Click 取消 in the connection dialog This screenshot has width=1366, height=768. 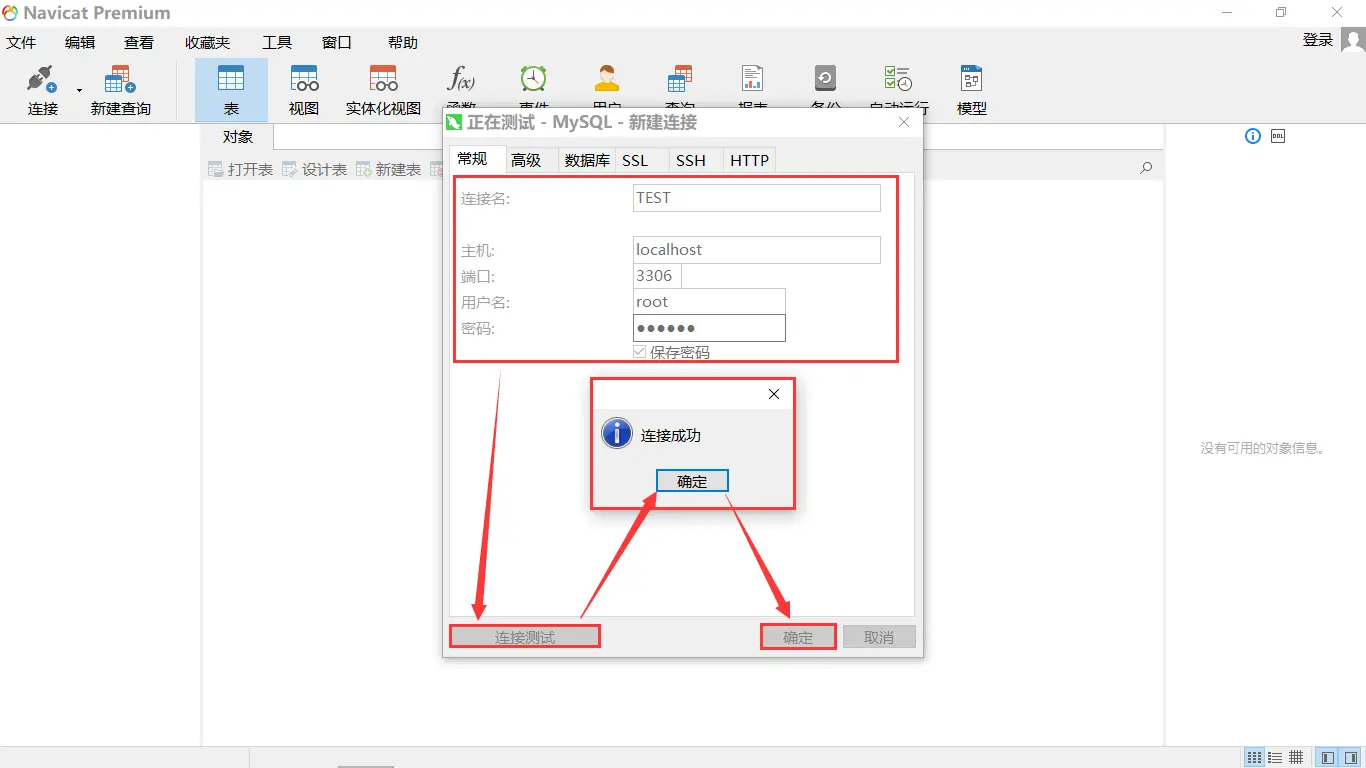[879, 637]
